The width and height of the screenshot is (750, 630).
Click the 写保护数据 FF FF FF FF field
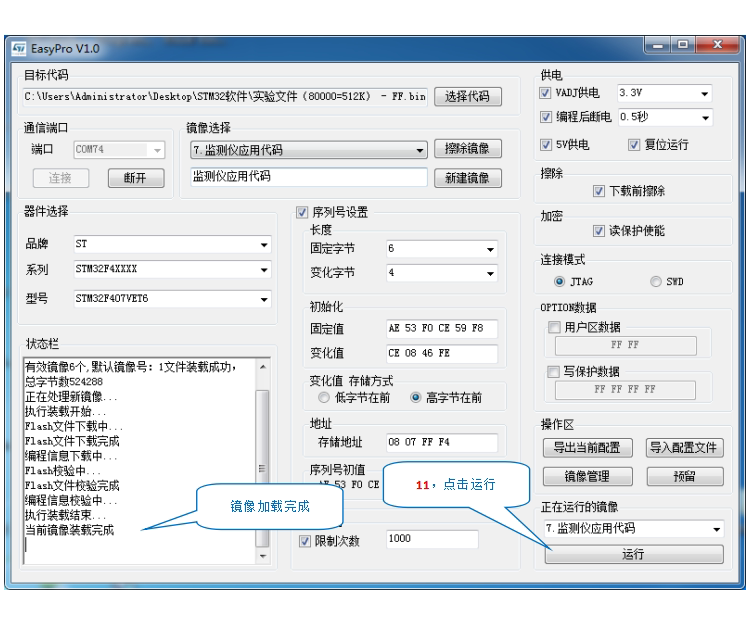(x=625, y=389)
